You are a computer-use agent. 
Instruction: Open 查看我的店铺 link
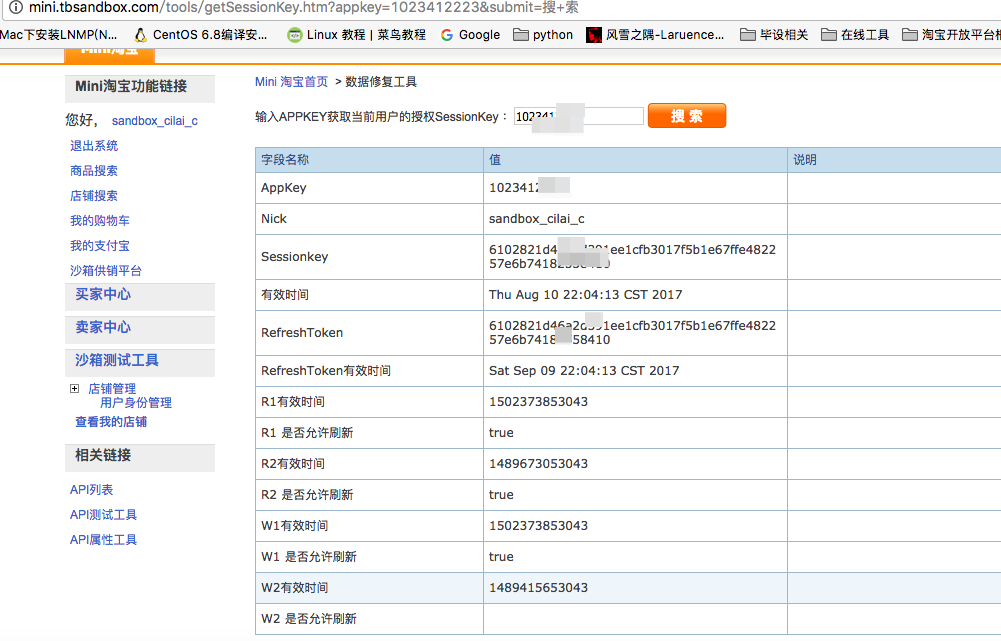[111, 422]
